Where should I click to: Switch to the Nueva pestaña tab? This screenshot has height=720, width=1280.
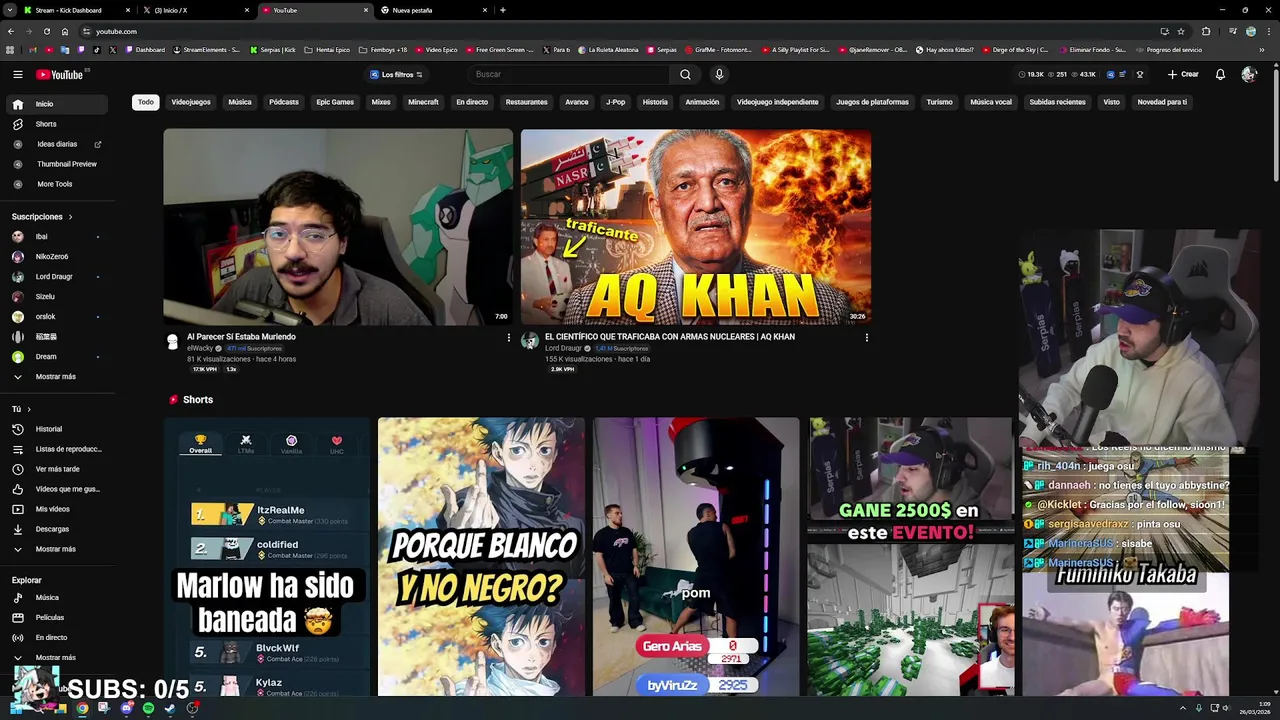click(433, 10)
